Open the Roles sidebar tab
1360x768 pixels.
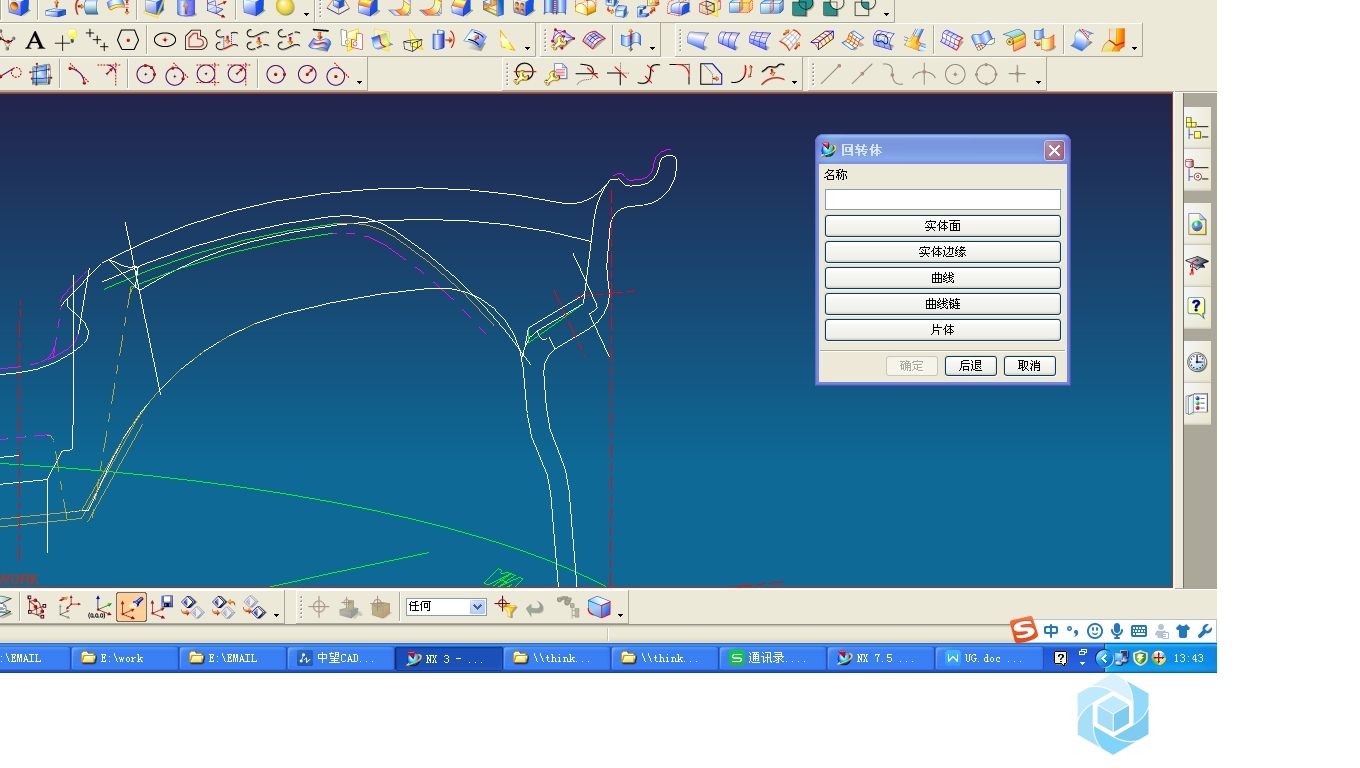tap(1197, 404)
